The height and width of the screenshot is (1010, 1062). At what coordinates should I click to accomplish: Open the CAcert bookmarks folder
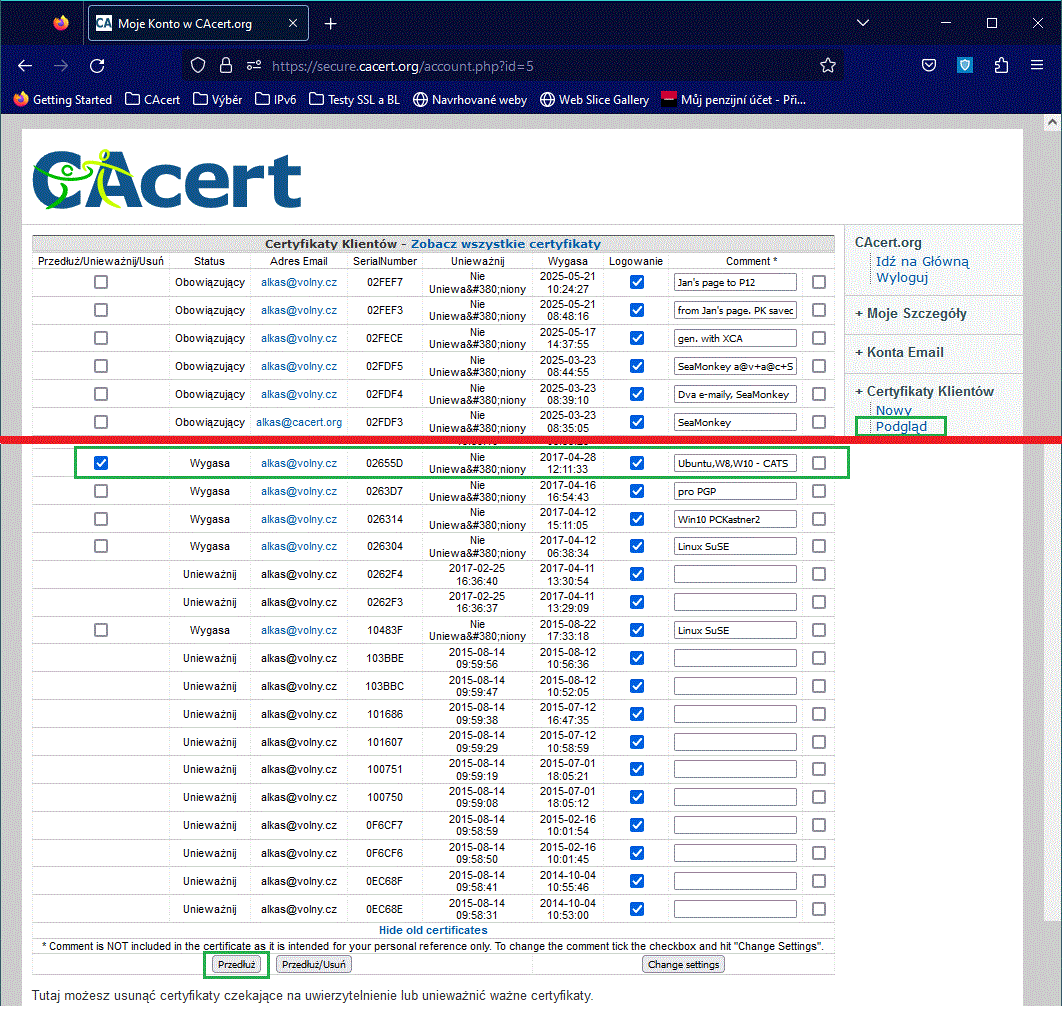coord(152,99)
